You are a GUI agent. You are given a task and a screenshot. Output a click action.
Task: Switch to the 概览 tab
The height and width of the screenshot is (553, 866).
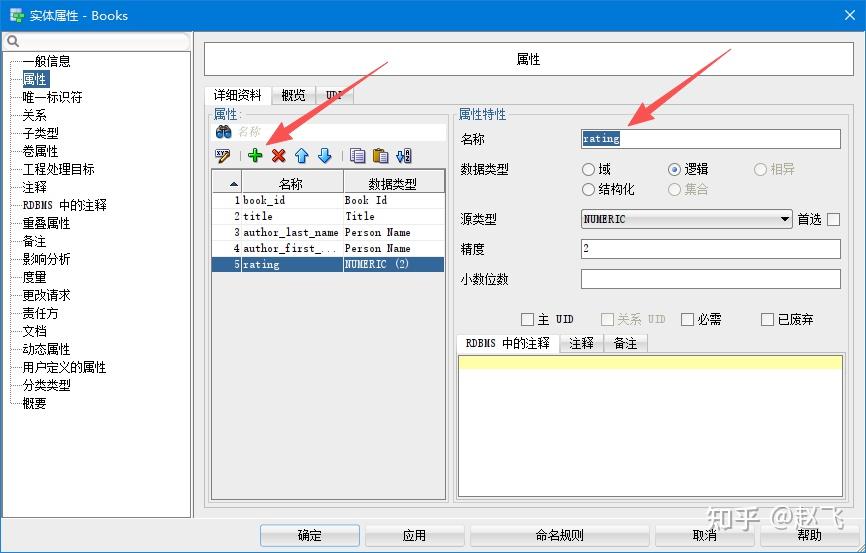point(293,96)
